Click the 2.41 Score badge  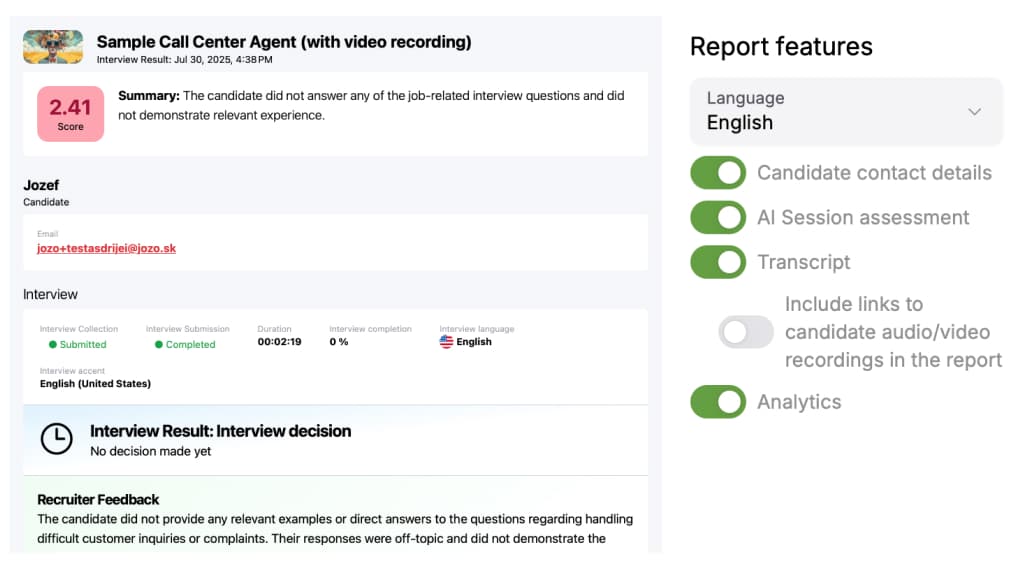tap(71, 114)
